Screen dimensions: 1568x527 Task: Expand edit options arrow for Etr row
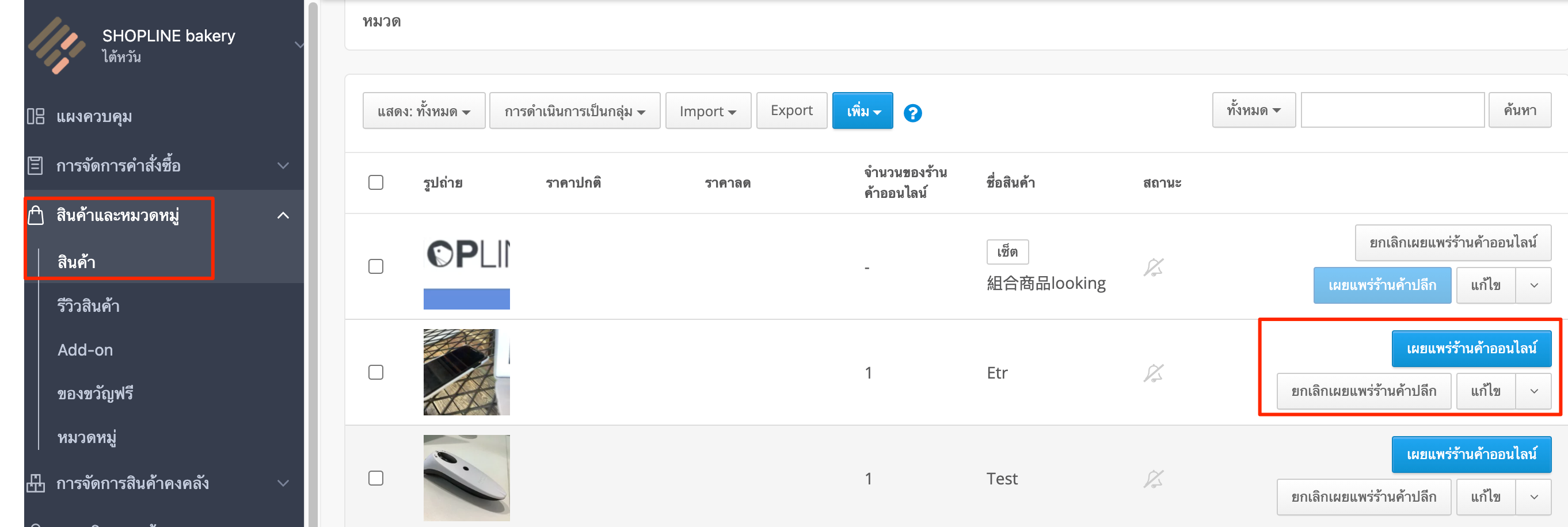coord(1534,391)
